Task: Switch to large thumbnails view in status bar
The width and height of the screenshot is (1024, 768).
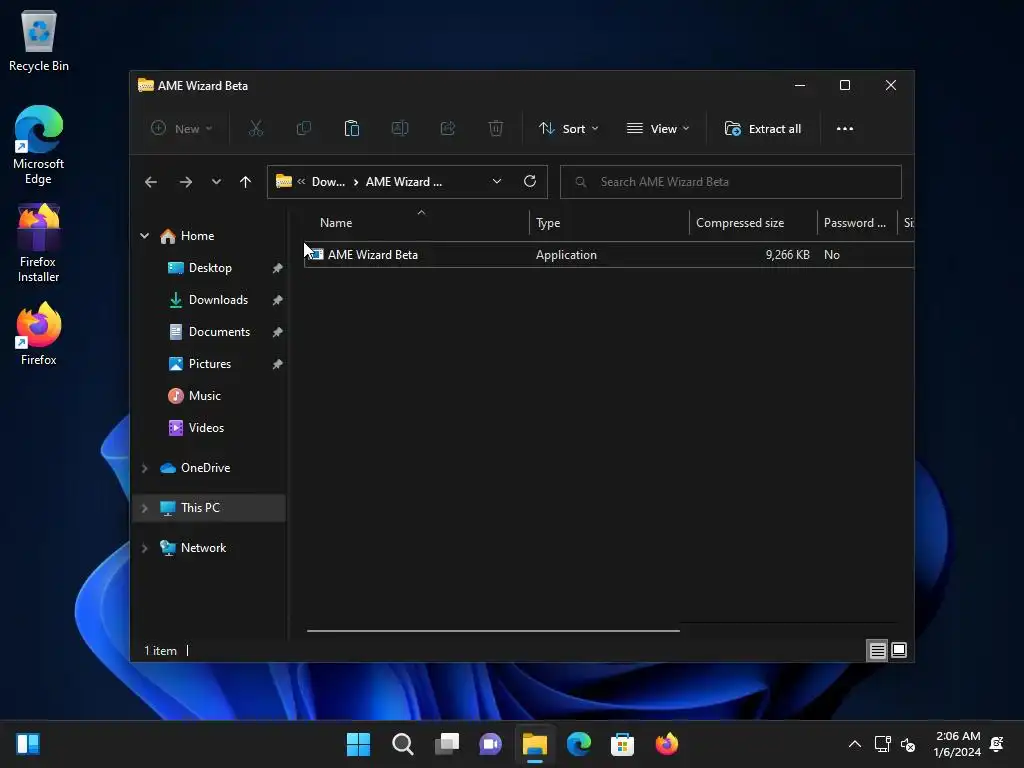Action: point(899,650)
